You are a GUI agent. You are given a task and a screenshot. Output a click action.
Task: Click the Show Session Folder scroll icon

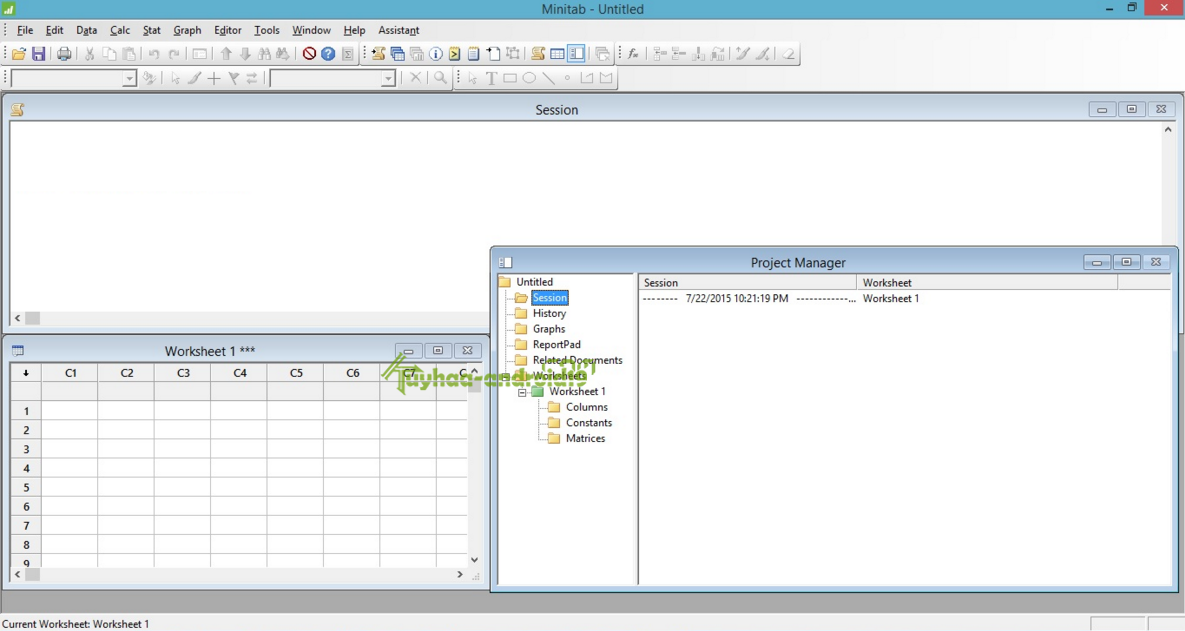[538, 54]
